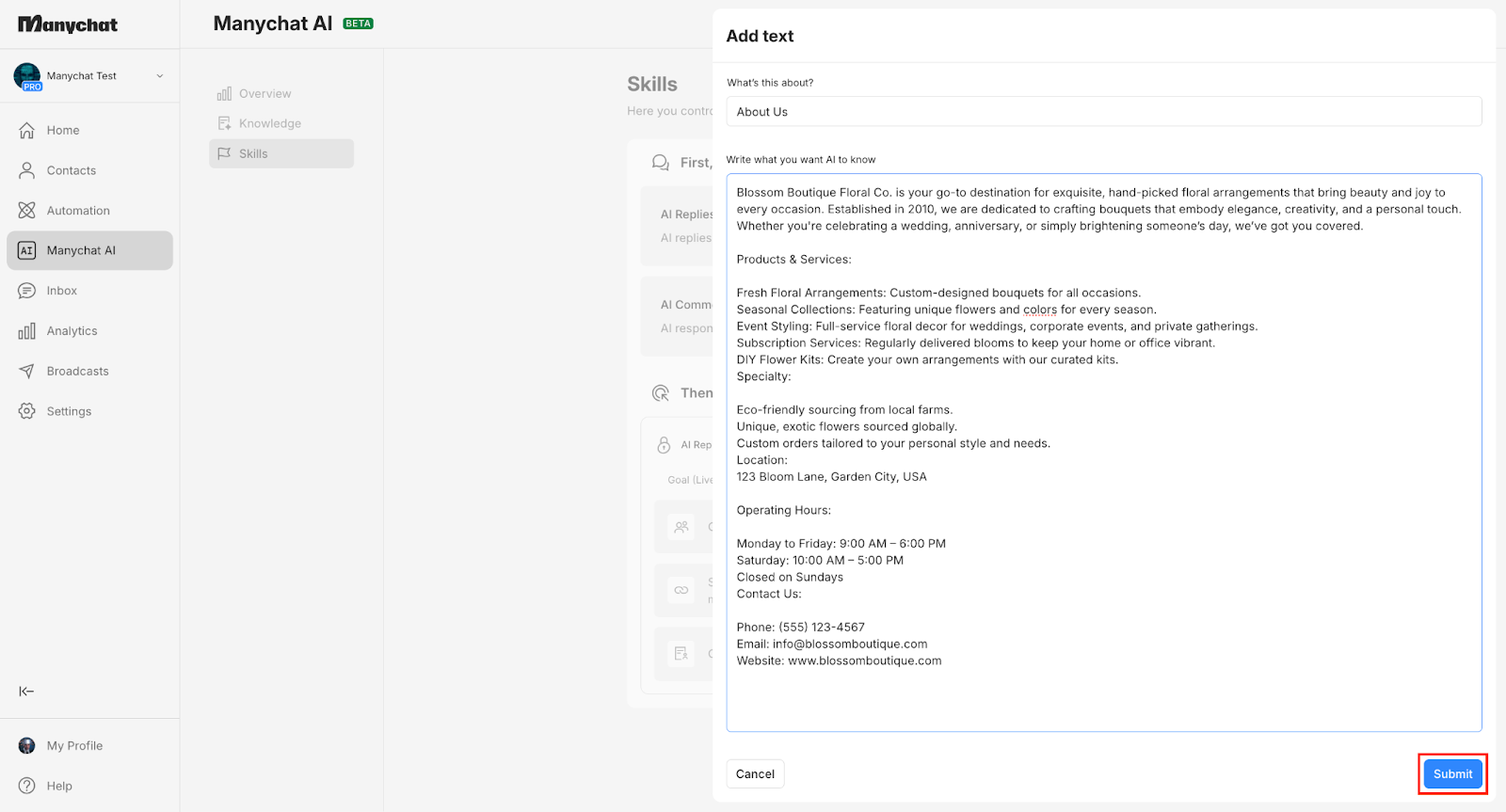Viewport: 1506px width, 812px height.
Task: Click the 'What's this about?' input field
Action: coord(1103,112)
